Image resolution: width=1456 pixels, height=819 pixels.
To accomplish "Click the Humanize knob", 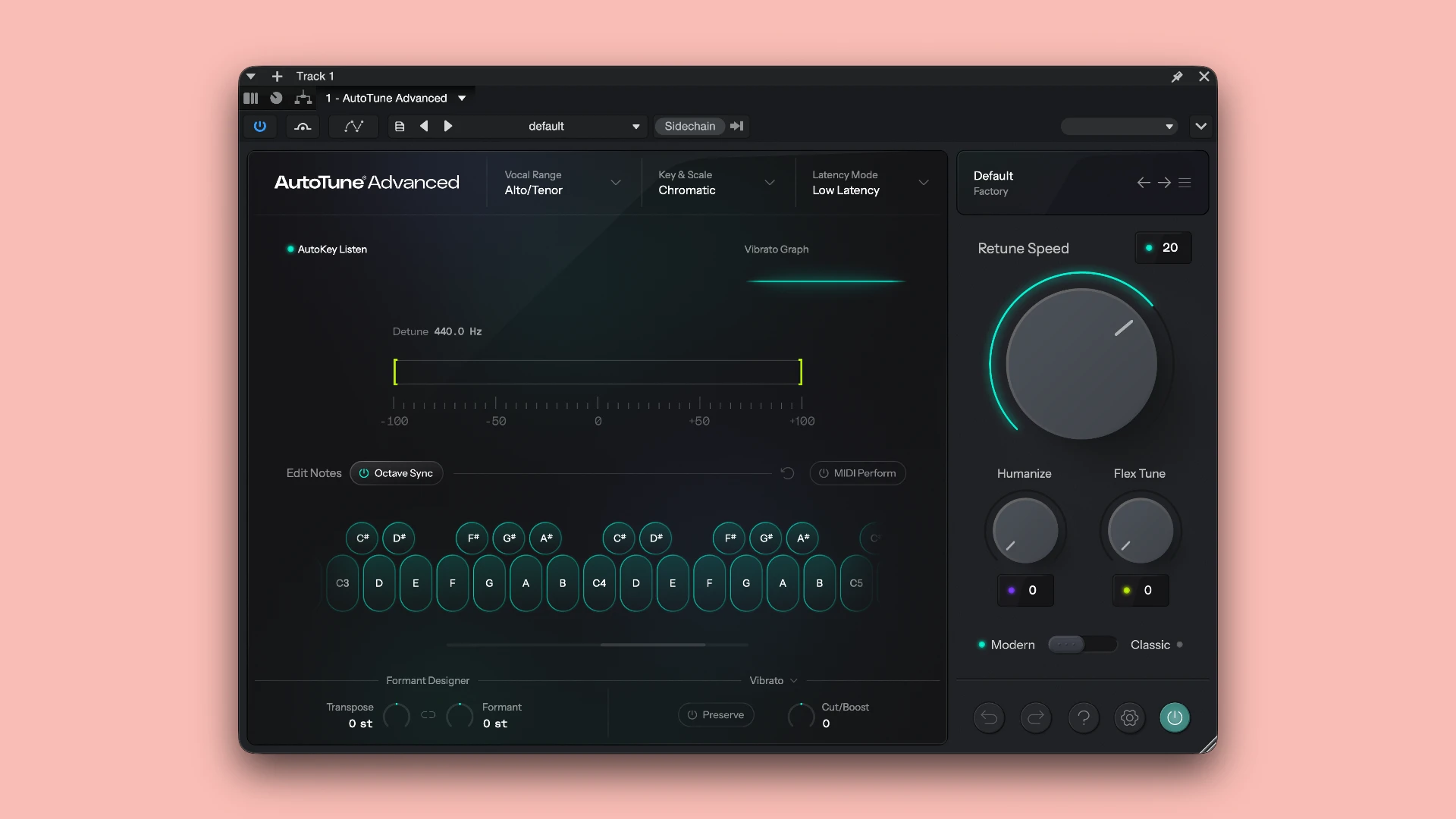I will tap(1025, 531).
